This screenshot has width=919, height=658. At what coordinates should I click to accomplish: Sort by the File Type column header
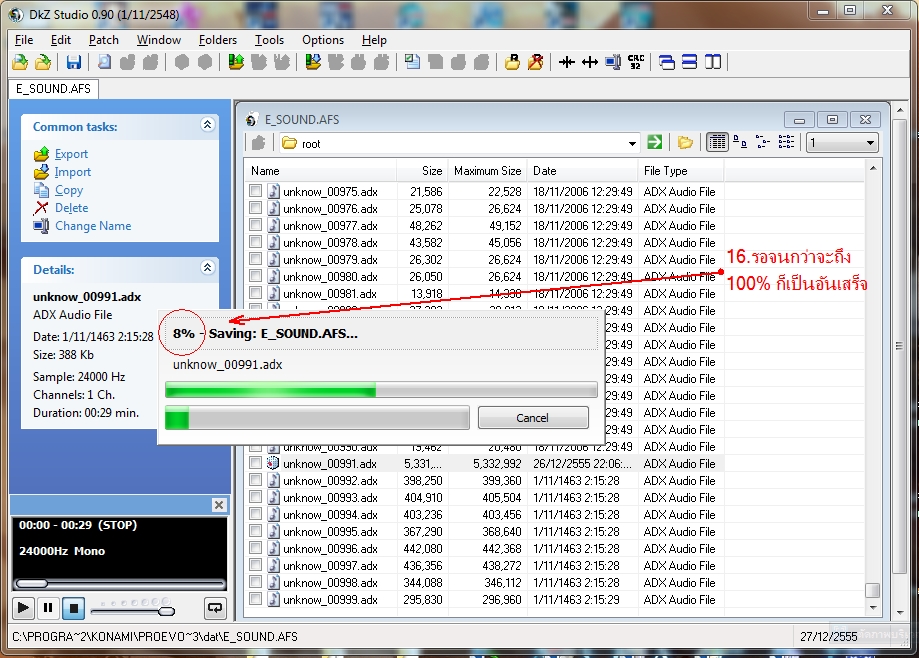pos(680,171)
